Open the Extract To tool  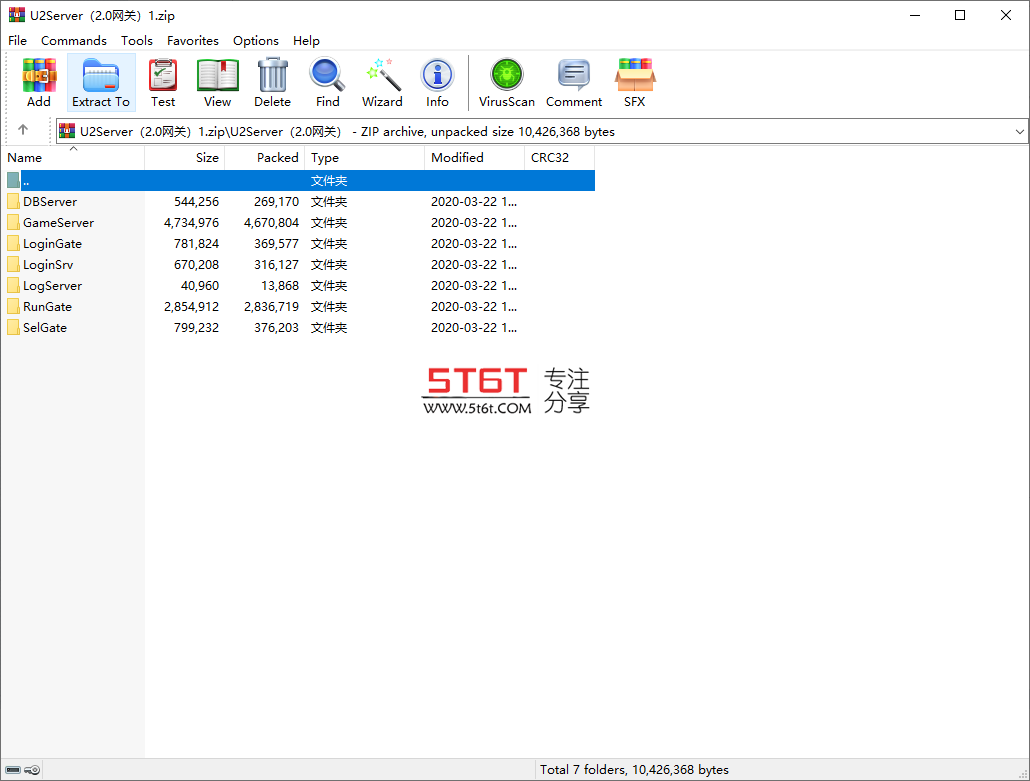coord(101,83)
